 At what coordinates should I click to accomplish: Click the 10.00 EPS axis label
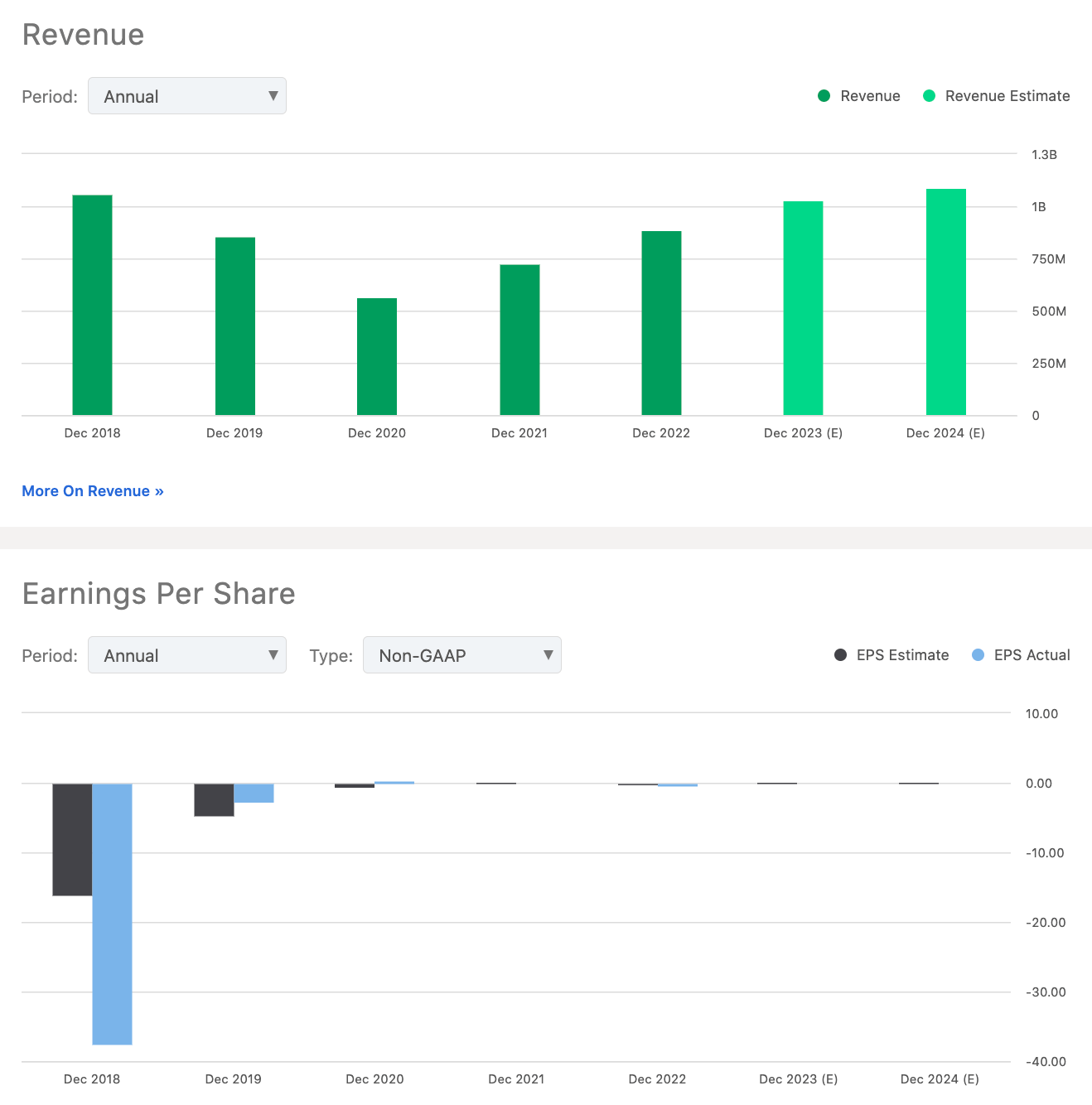pyautogui.click(x=1041, y=714)
